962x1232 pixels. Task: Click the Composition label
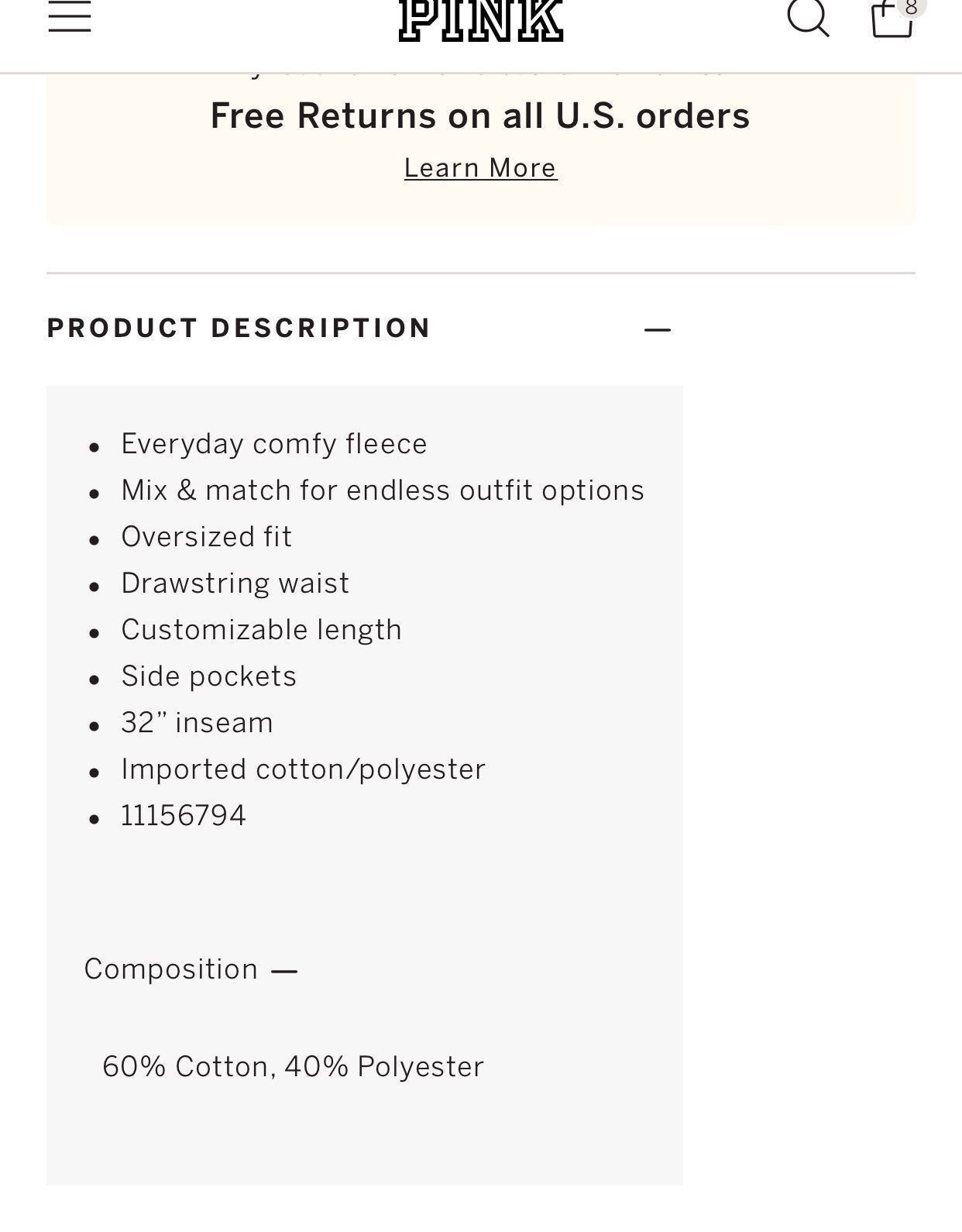(x=171, y=969)
